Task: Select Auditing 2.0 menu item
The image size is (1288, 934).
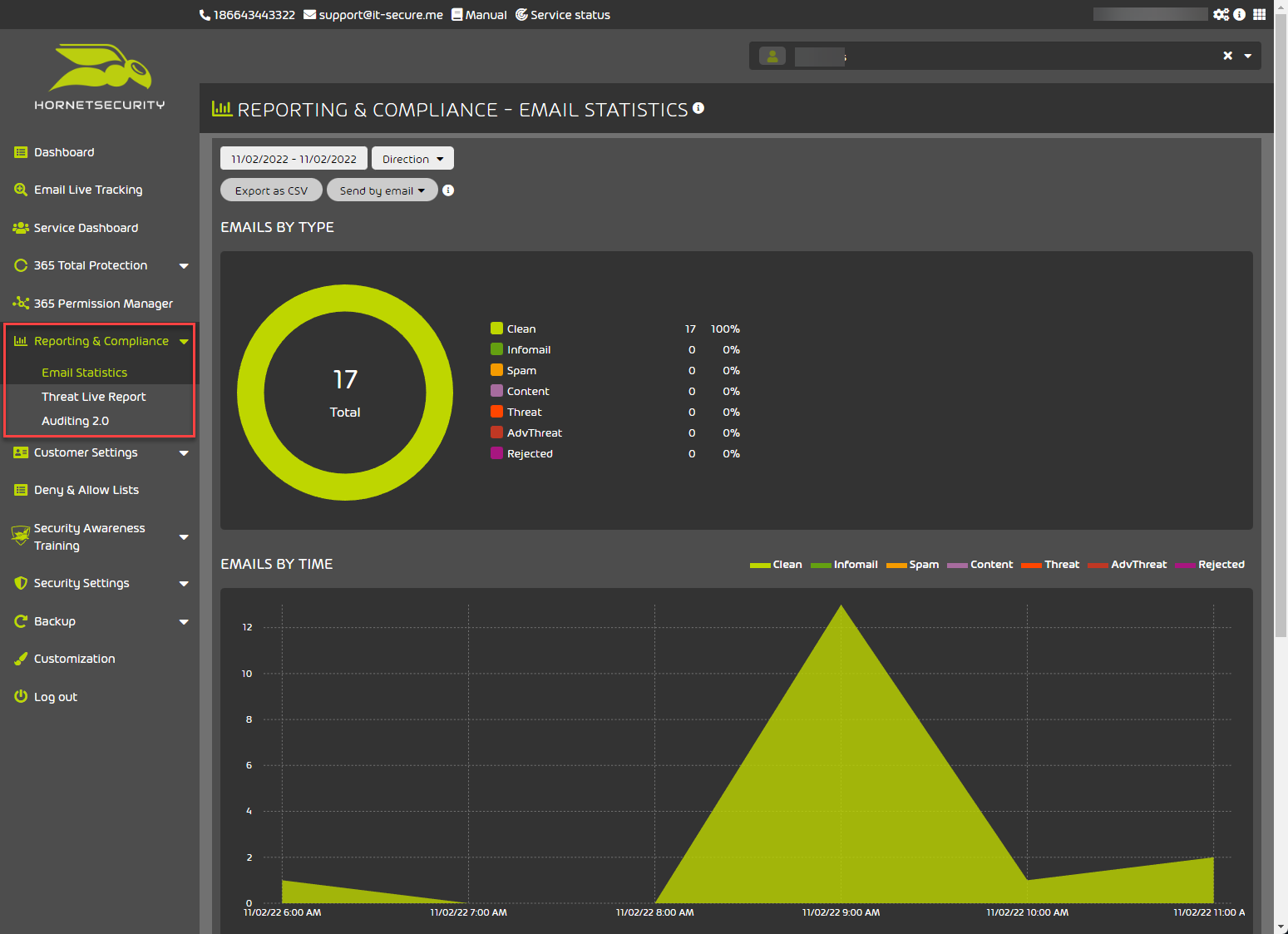Action: [x=75, y=421]
